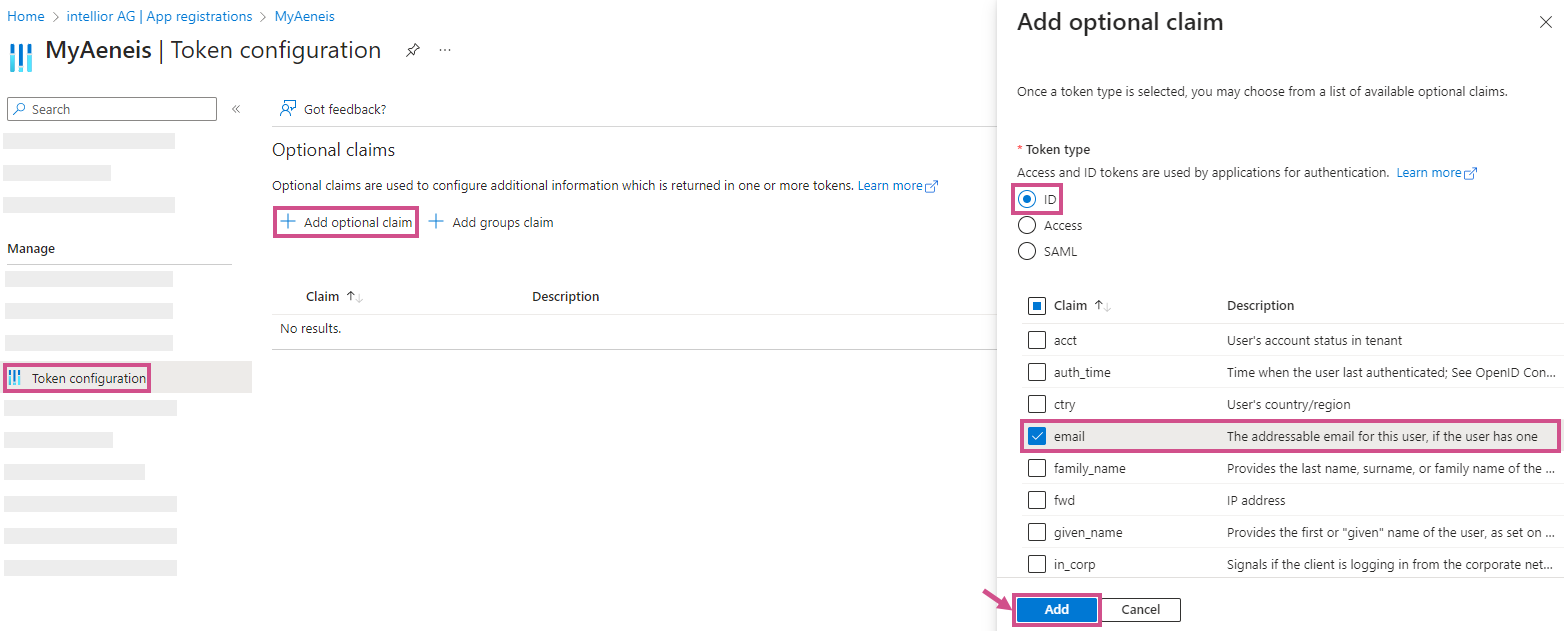The height and width of the screenshot is (631, 1564).
Task: Open Learn more link under Token type
Action: coord(1436,173)
